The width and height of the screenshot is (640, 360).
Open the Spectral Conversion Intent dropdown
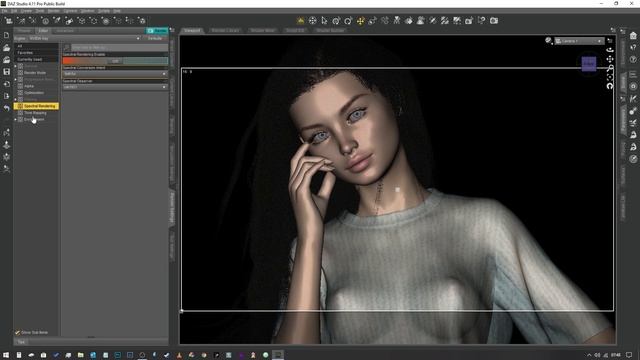tap(115, 74)
